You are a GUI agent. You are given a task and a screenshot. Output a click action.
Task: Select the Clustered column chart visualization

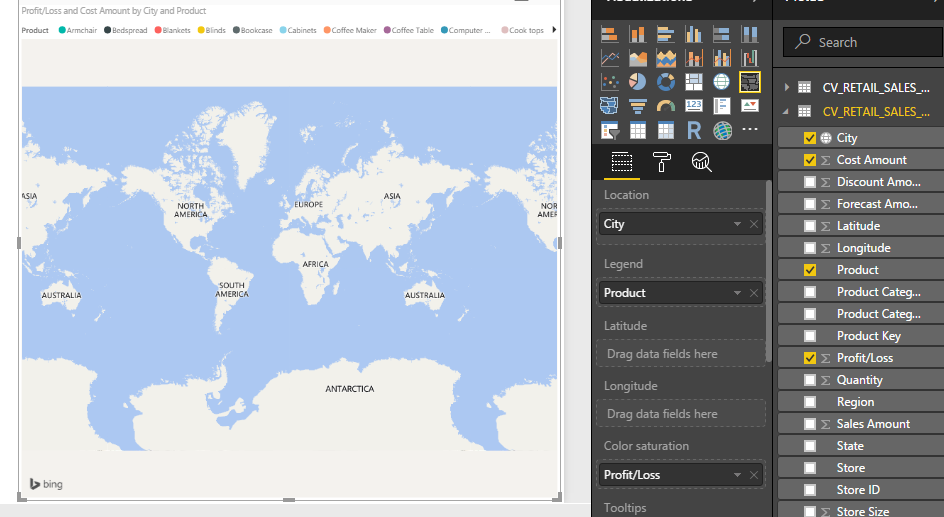694,35
